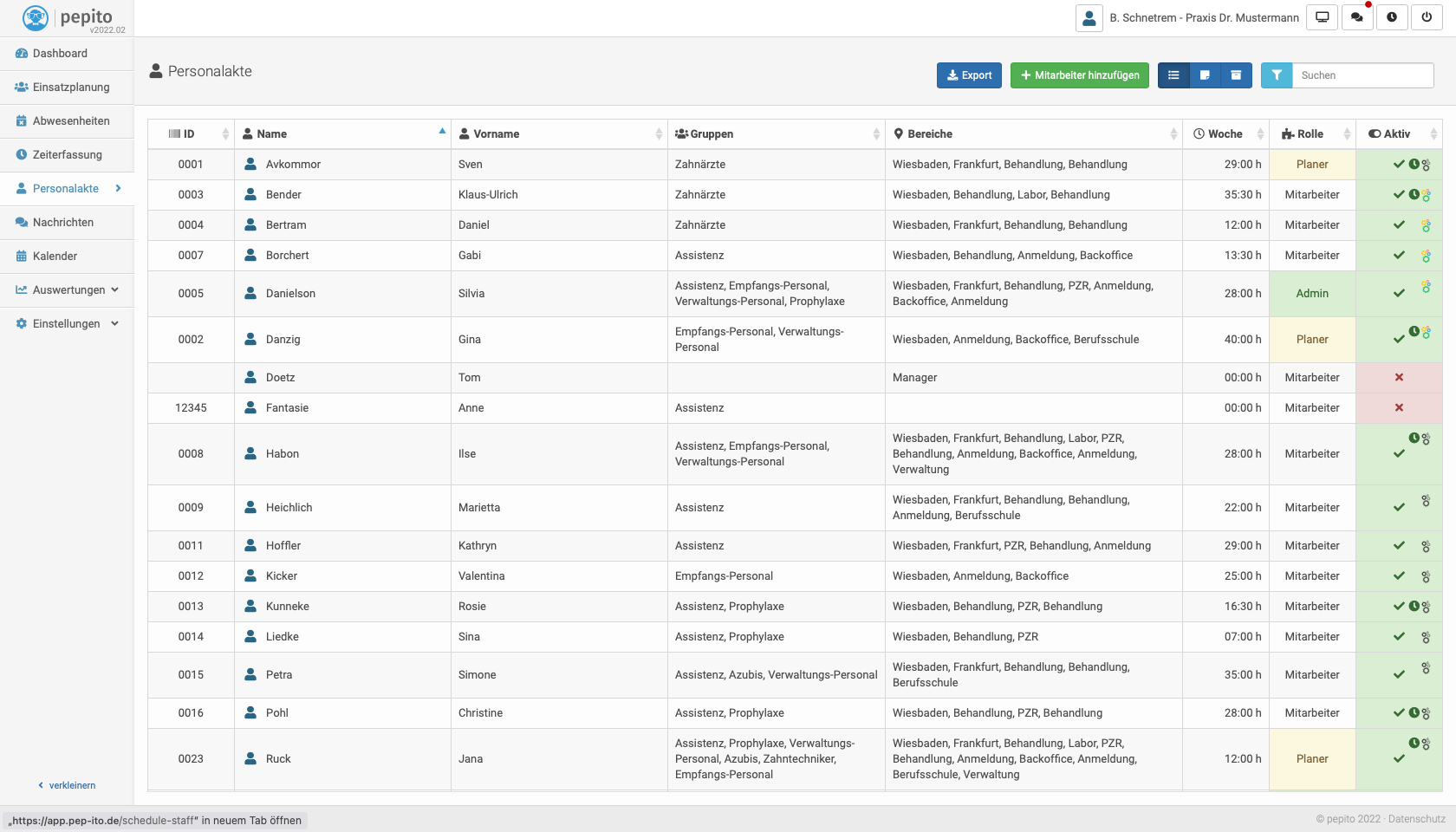Image resolution: width=1456 pixels, height=832 pixels.
Task: Click the blue filter funnel icon
Action: (1277, 75)
